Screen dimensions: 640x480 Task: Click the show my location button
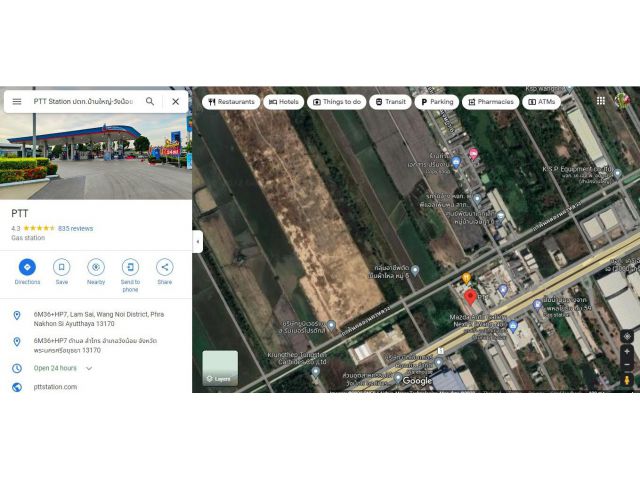click(x=627, y=336)
